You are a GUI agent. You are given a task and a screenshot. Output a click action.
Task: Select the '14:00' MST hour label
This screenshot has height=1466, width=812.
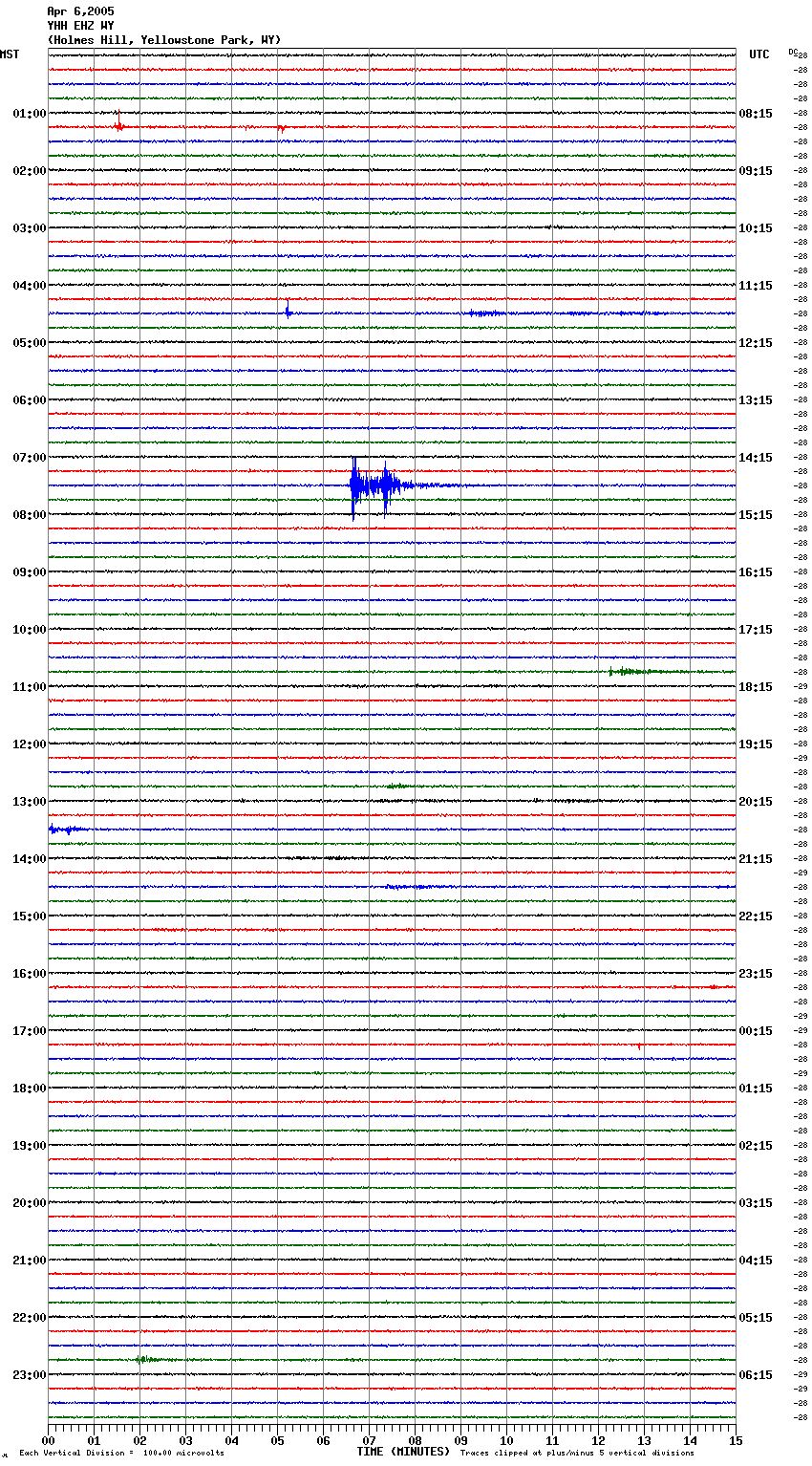[30, 859]
